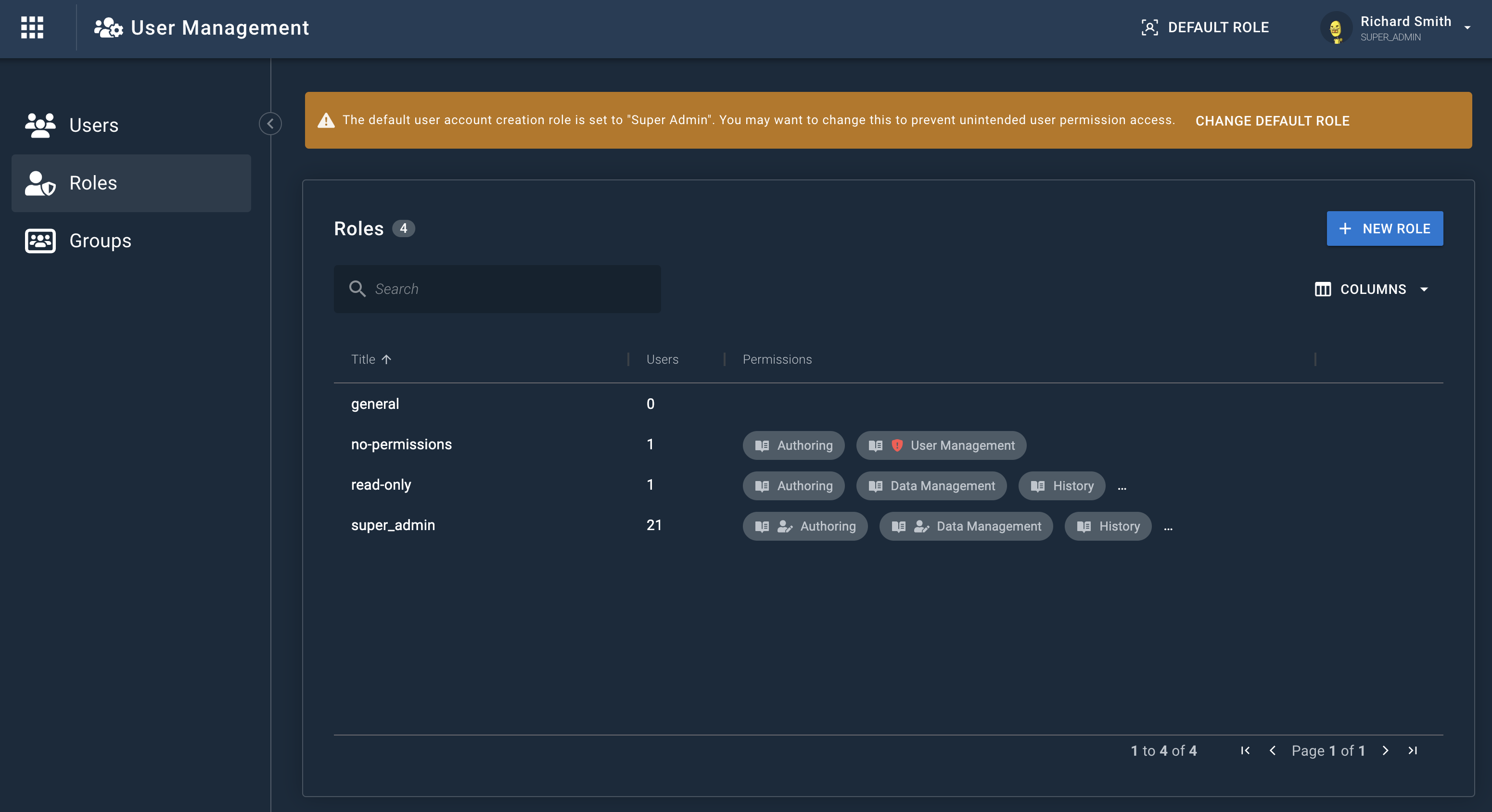Click the Search roles input field
This screenshot has height=812, width=1492.
[x=510, y=289]
